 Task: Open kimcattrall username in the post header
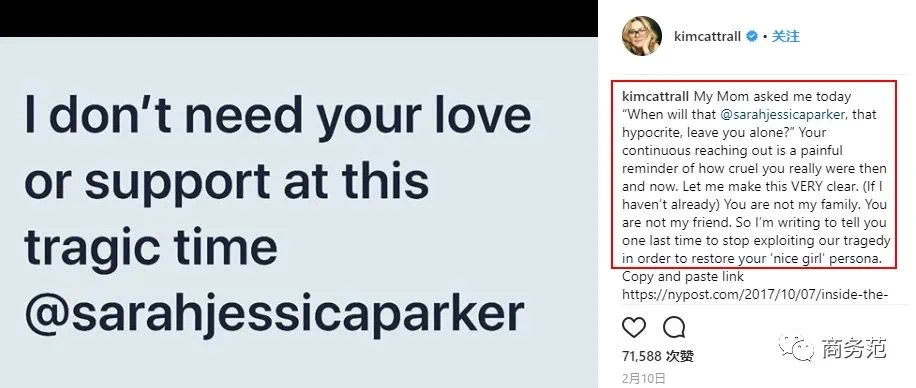pyautogui.click(x=707, y=37)
